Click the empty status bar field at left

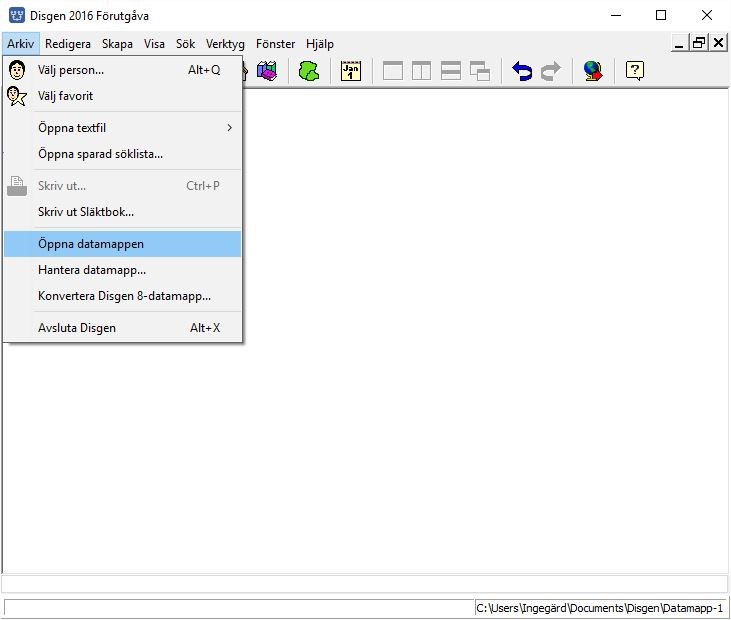point(239,608)
